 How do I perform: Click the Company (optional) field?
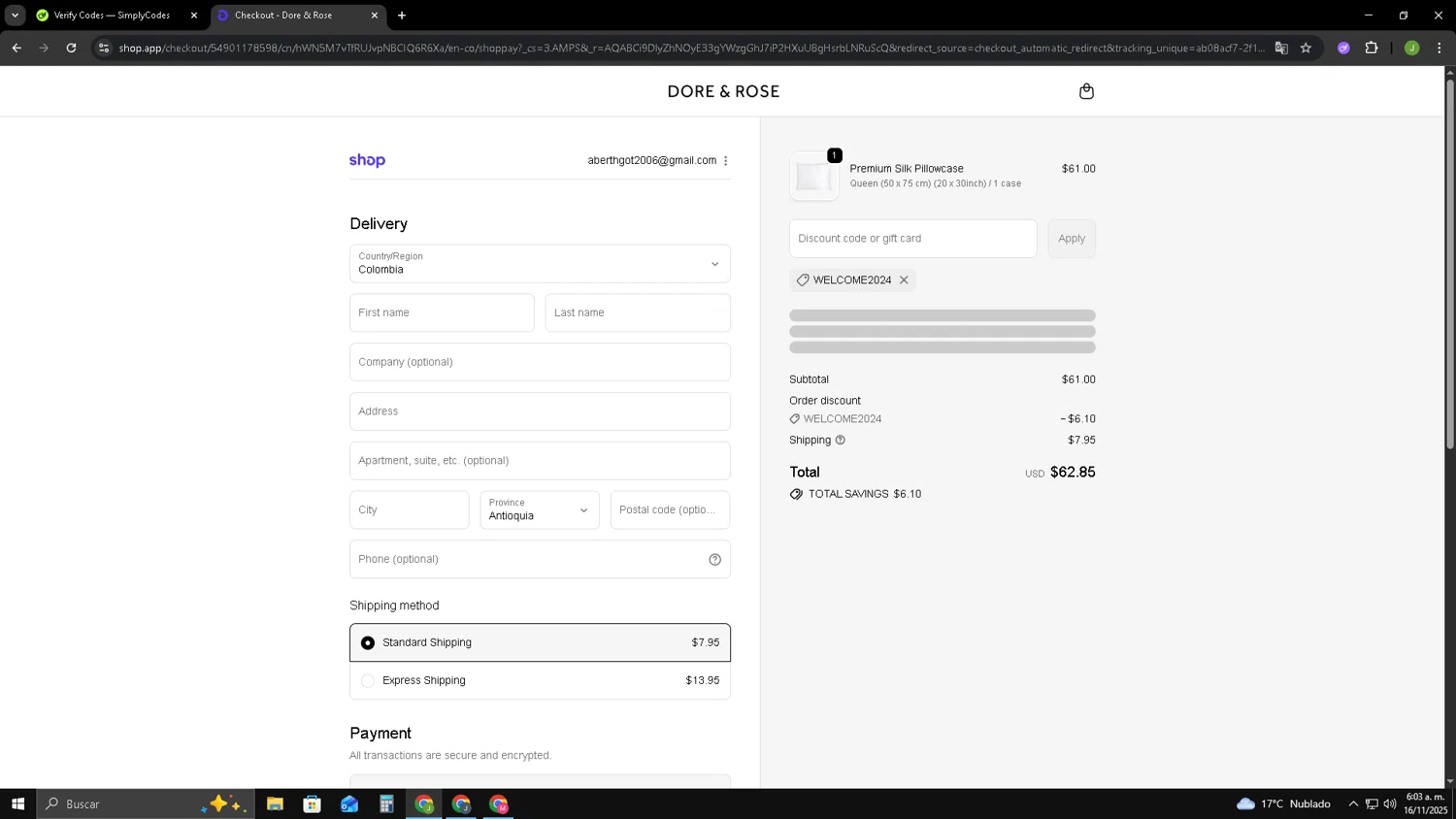click(540, 362)
